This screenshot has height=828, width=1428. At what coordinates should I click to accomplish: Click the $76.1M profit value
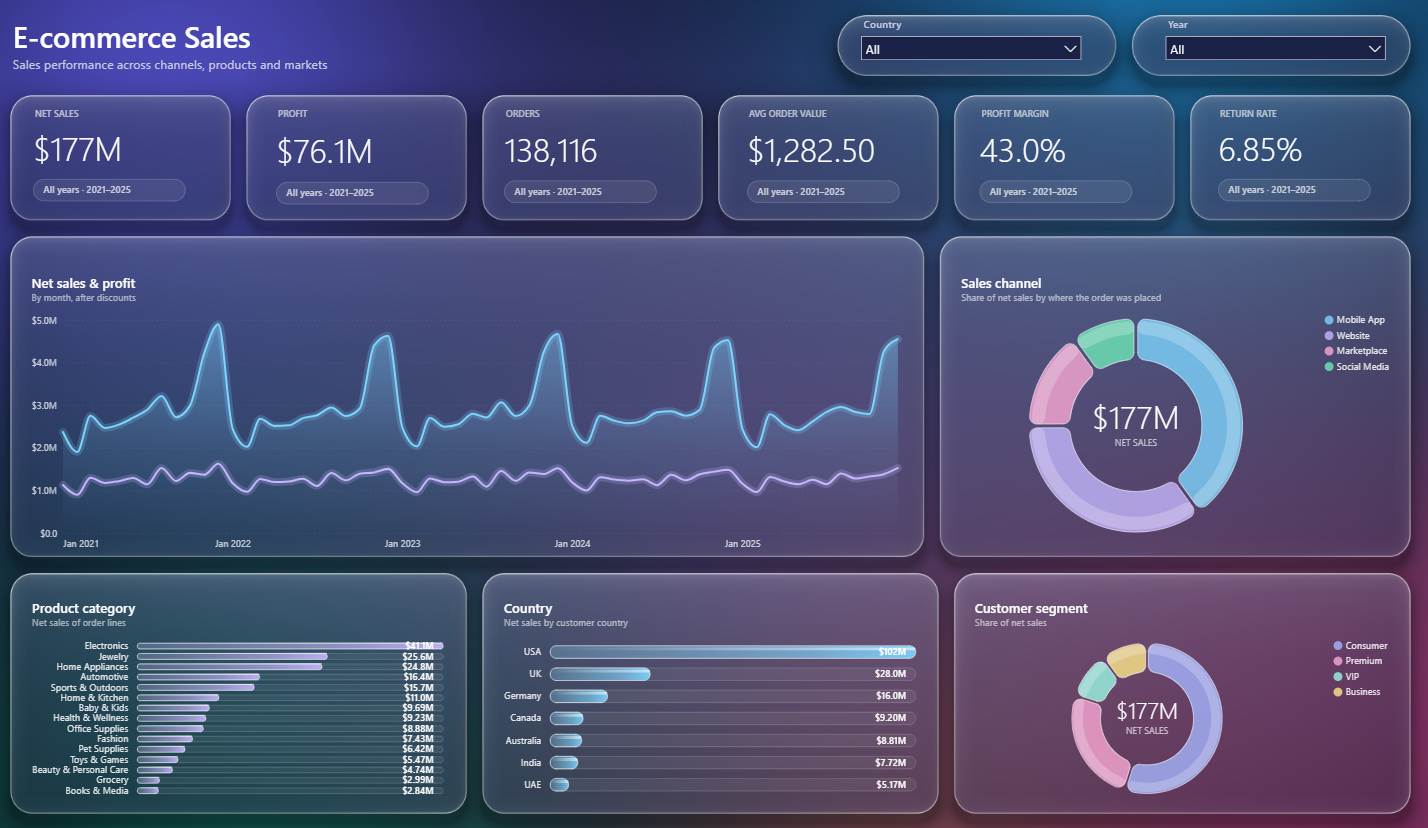pyautogui.click(x=325, y=152)
